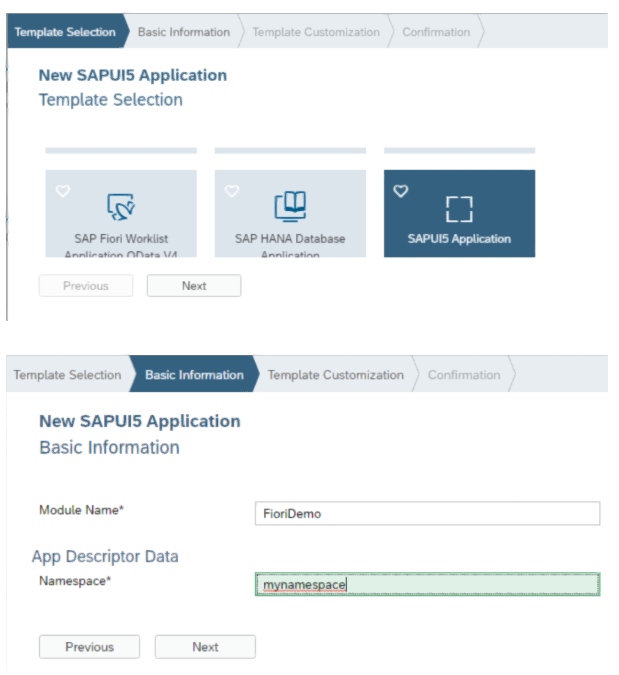Screen dimensions: 619x675
Task: Choose the SAPUI5 Application tile label
Action: tap(459, 238)
